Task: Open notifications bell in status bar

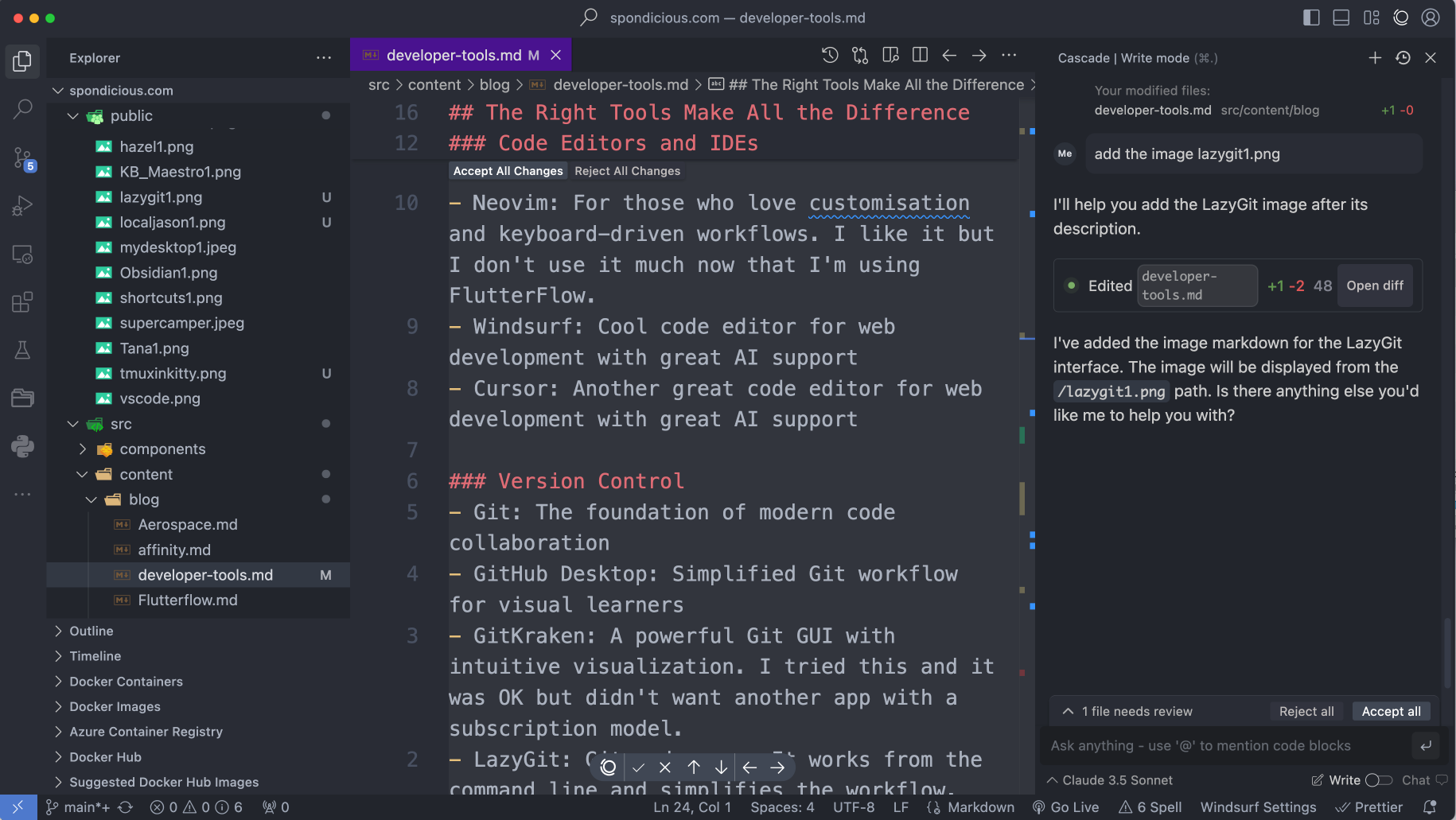Action: (1430, 807)
